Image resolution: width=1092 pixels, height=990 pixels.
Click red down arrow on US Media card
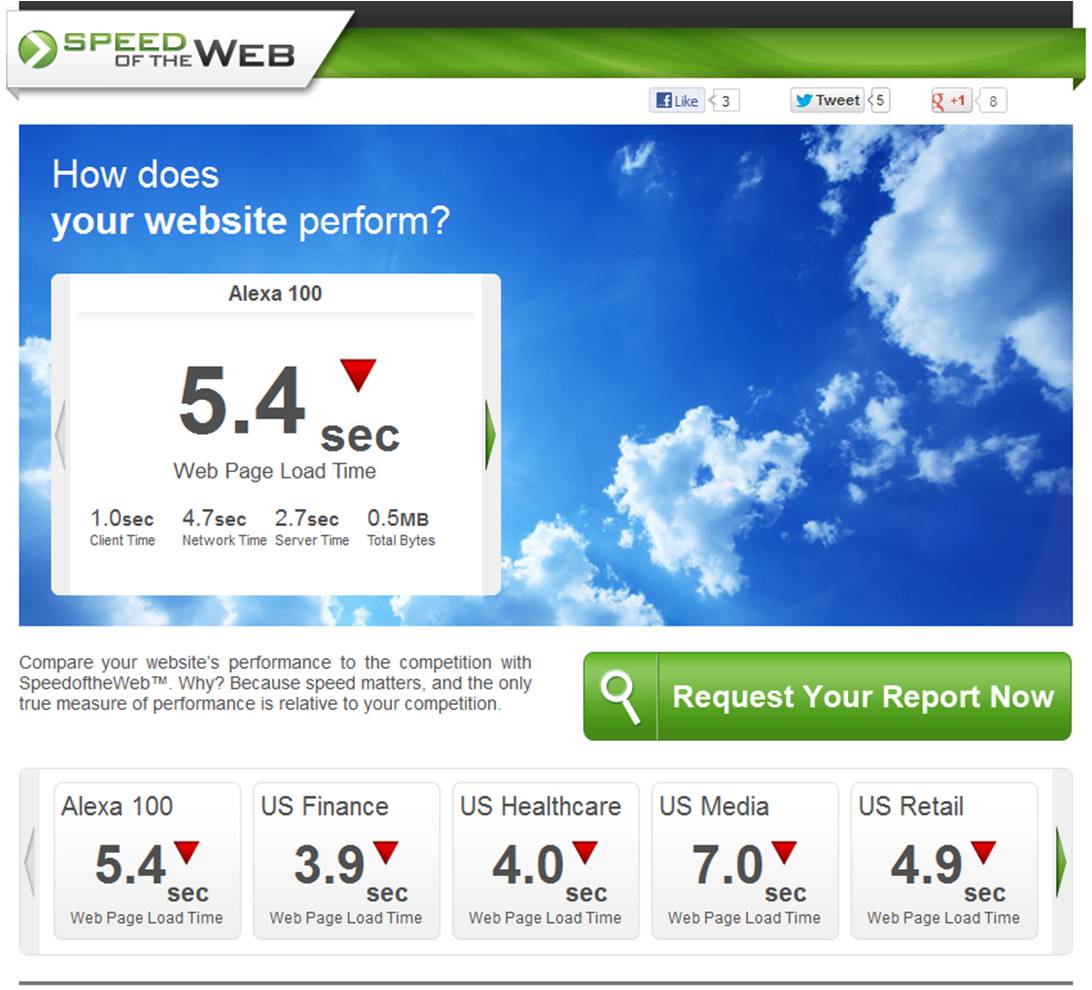coord(784,852)
